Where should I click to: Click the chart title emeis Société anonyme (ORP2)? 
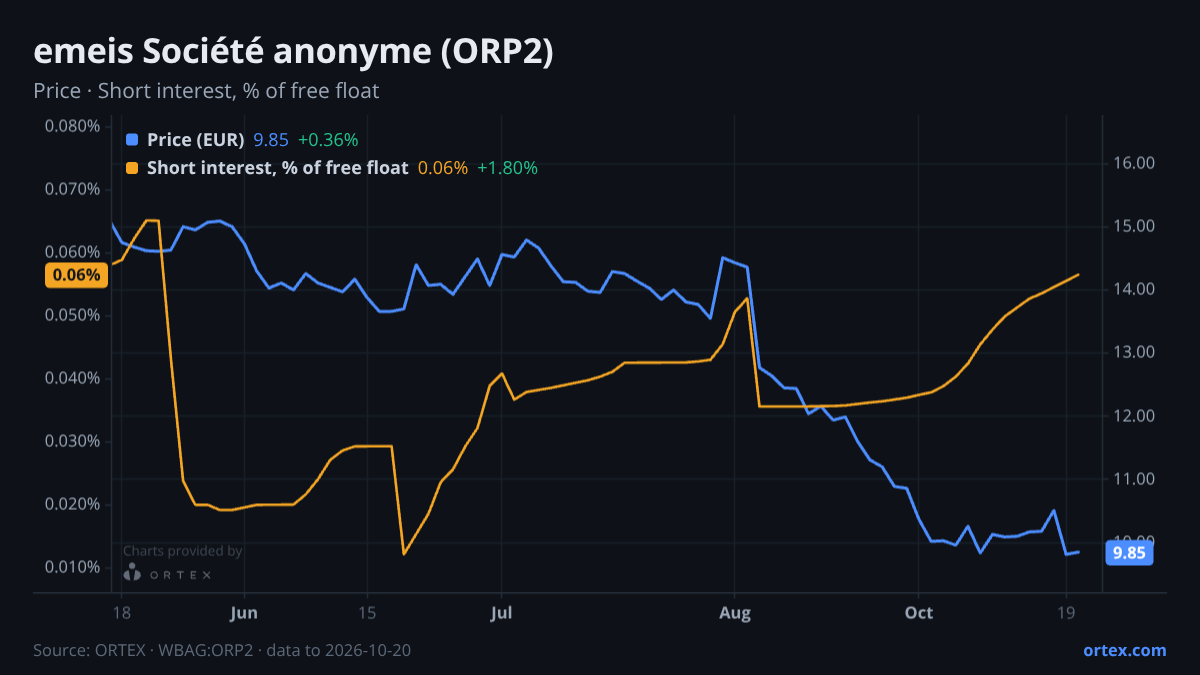293,53
